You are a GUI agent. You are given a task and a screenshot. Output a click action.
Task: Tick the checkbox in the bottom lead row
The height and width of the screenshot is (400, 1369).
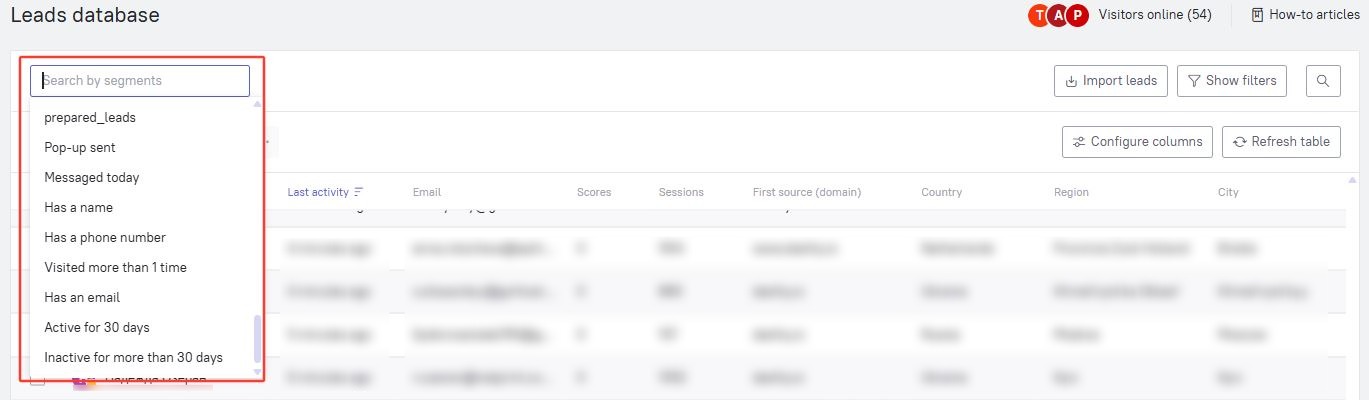click(37, 381)
